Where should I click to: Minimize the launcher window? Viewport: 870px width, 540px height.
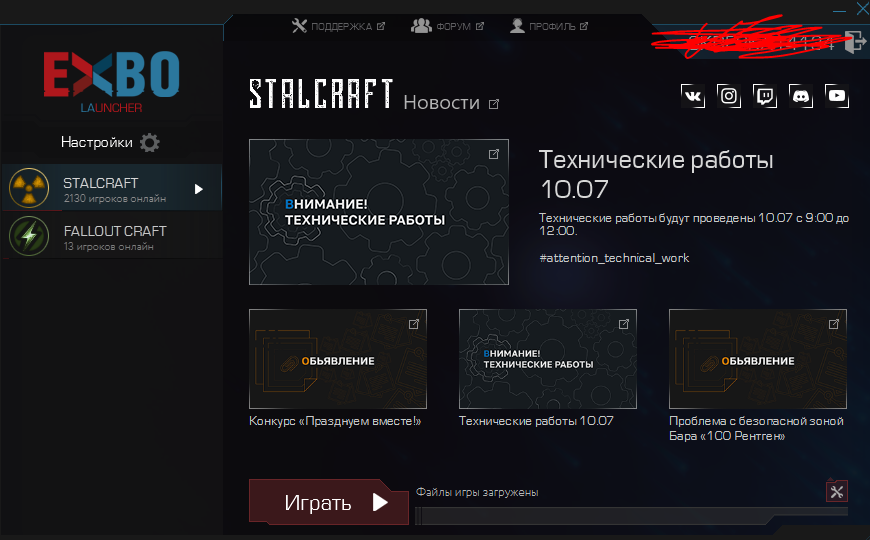(839, 11)
